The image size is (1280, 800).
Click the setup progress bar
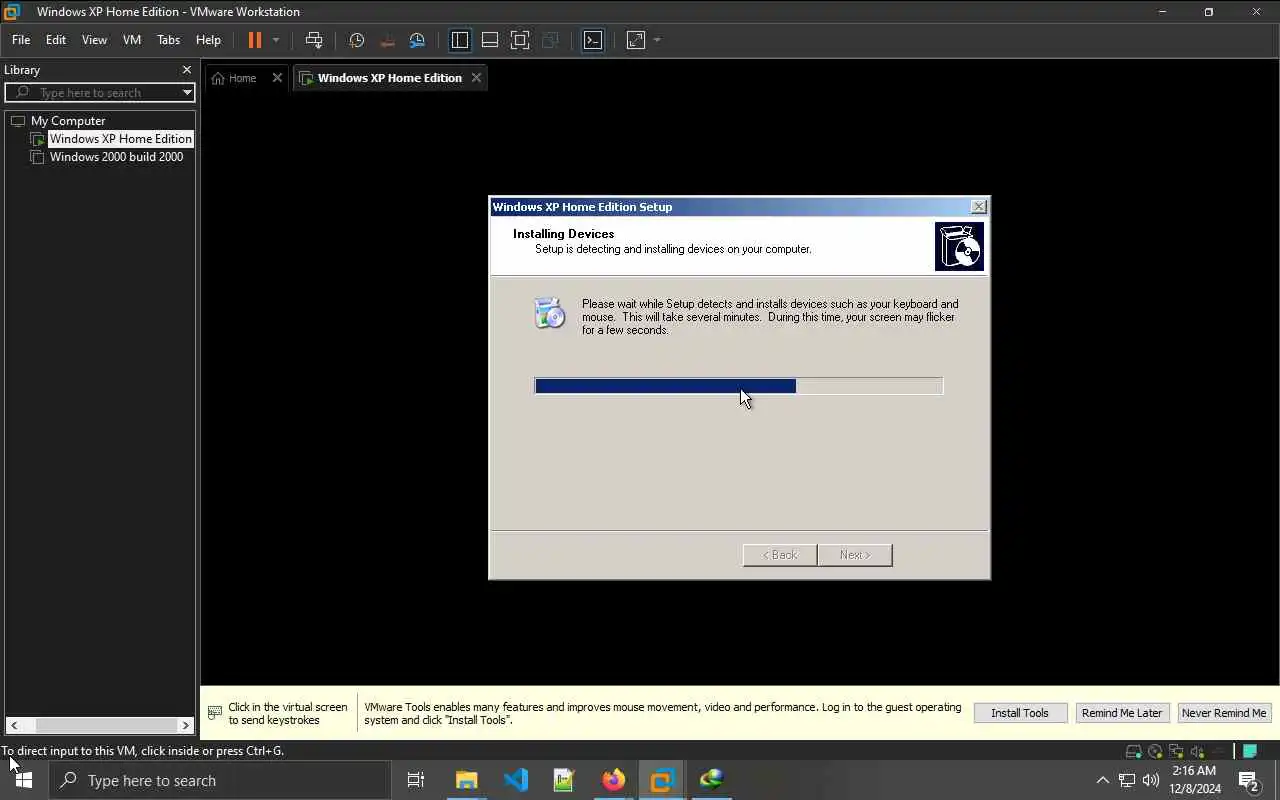(x=739, y=386)
